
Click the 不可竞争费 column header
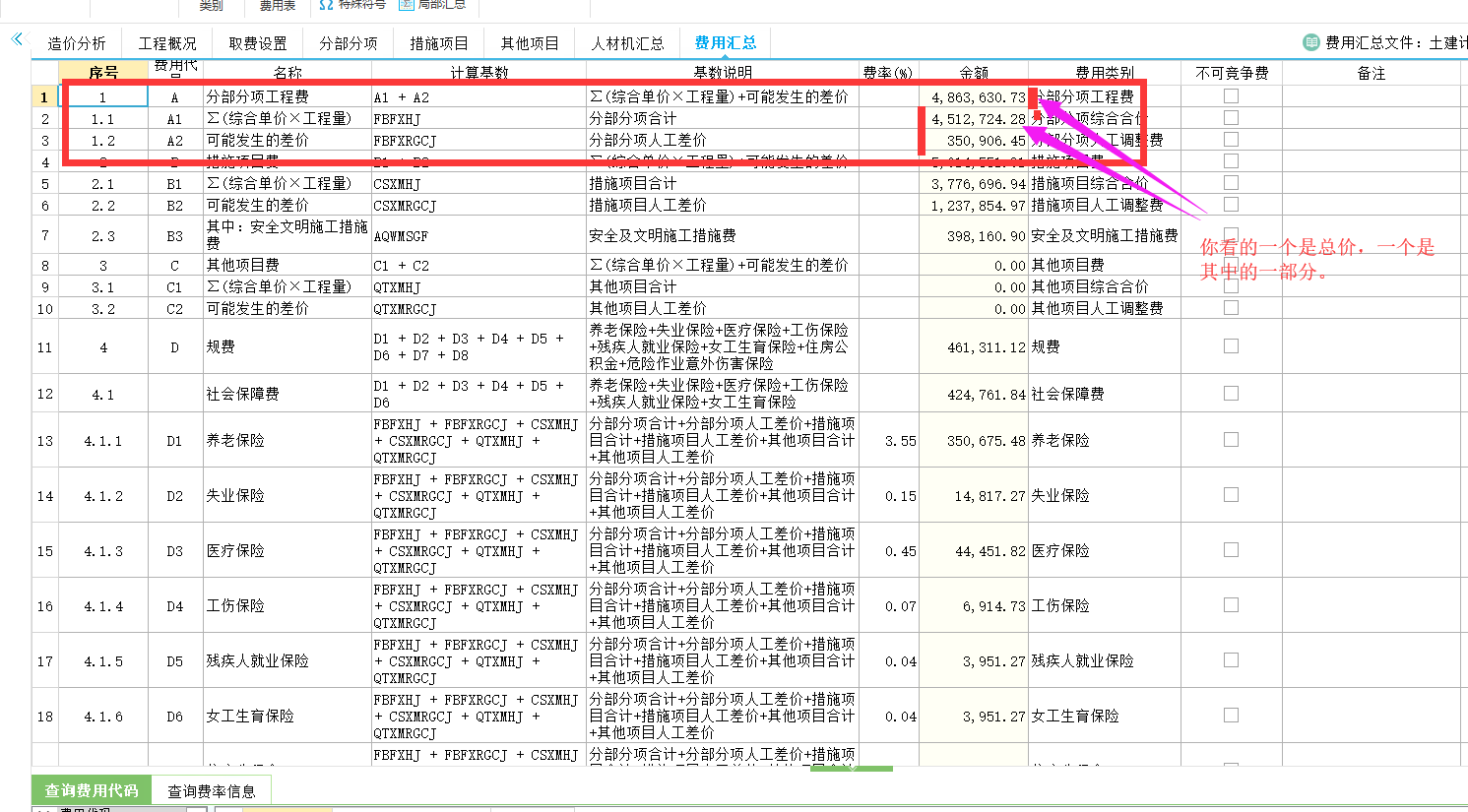coord(1232,73)
